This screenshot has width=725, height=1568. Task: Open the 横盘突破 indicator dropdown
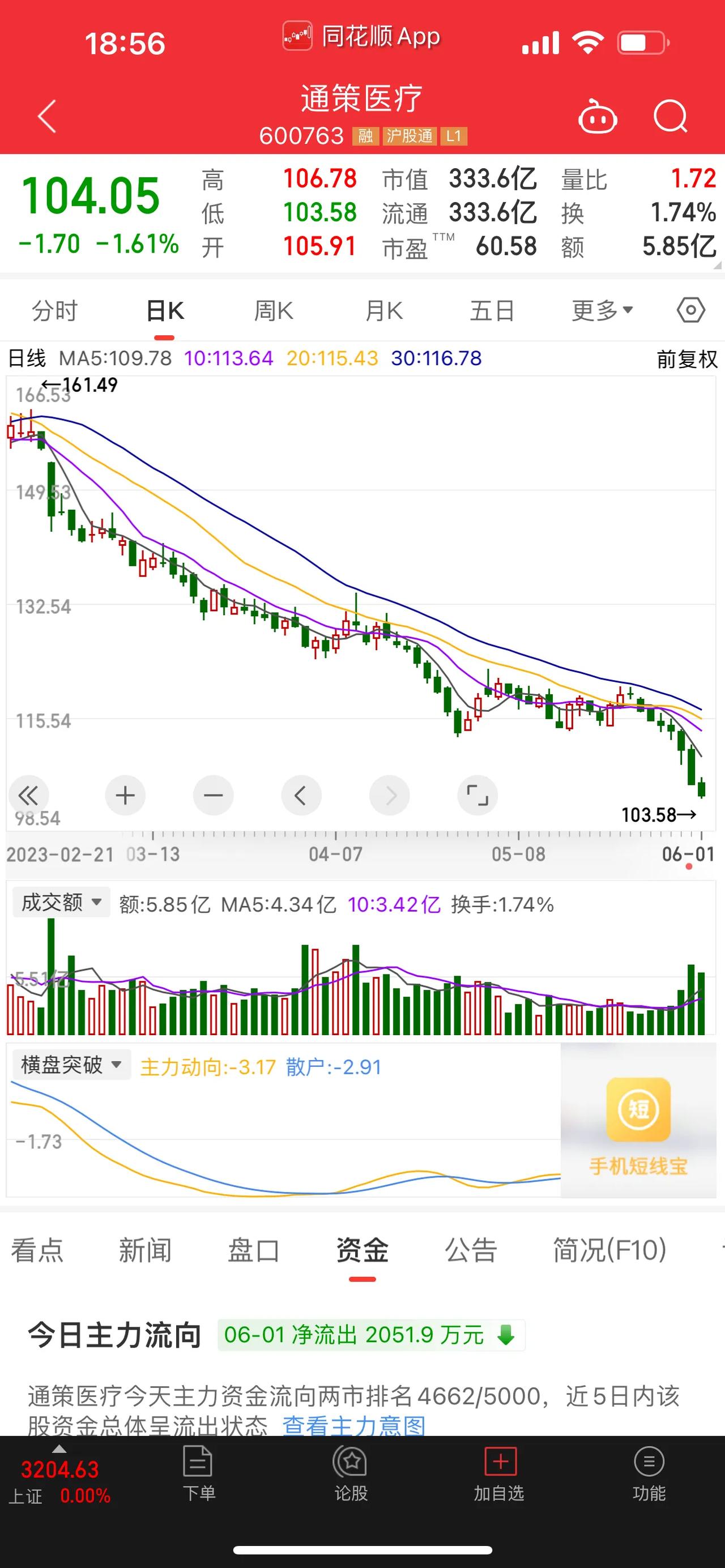72,1065
